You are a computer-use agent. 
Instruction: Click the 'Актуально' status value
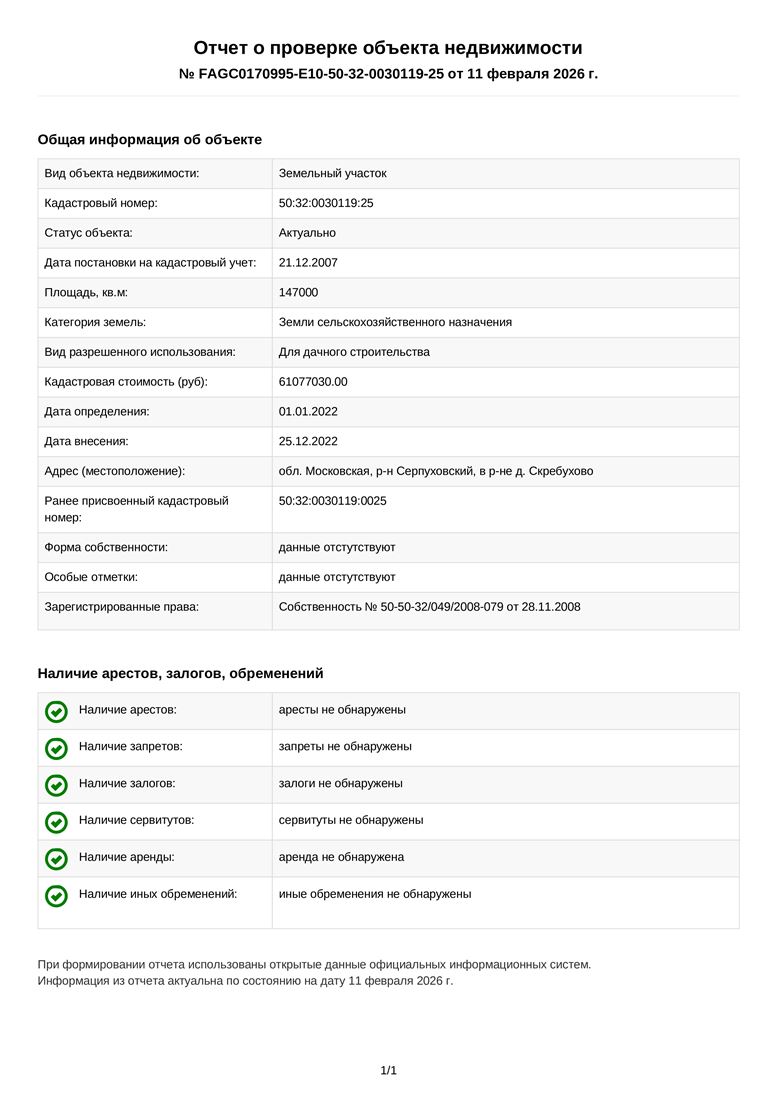(307, 233)
